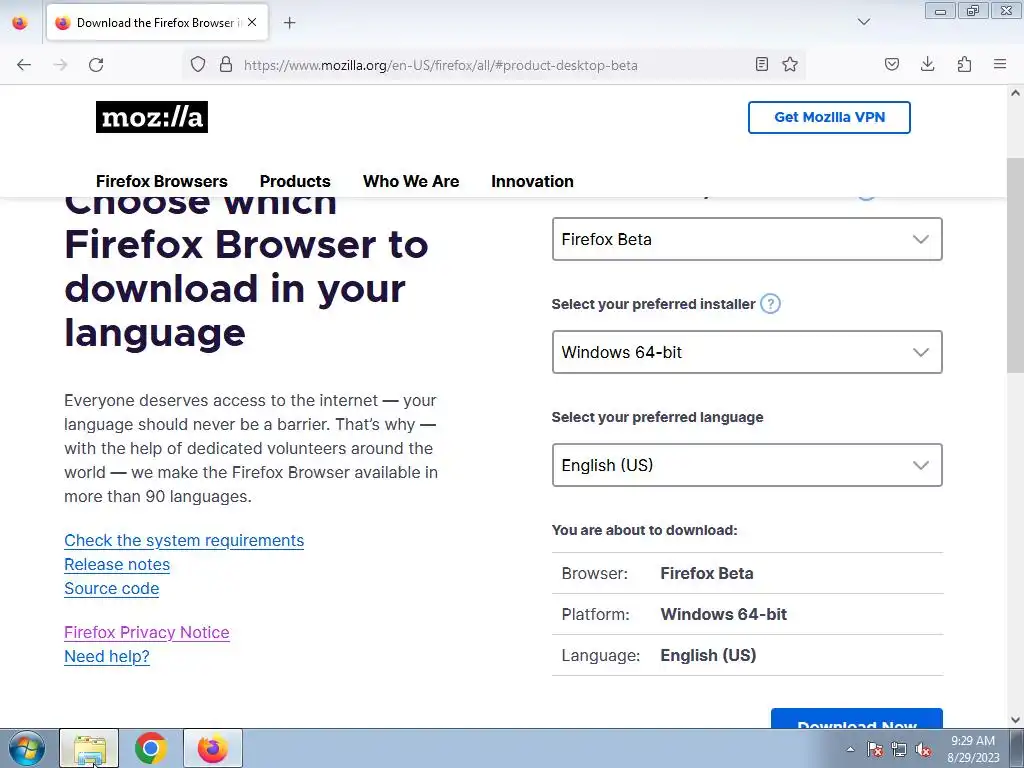Open Release notes link

click(117, 564)
